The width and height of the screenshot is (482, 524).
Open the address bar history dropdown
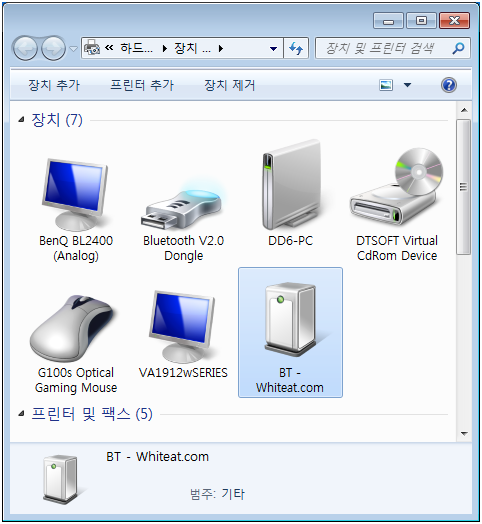pyautogui.click(x=273, y=49)
